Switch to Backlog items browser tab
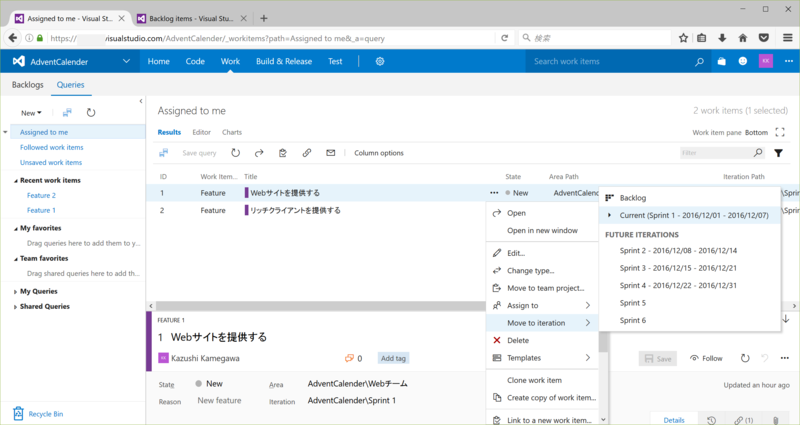The width and height of the screenshot is (800, 425). pos(191,18)
